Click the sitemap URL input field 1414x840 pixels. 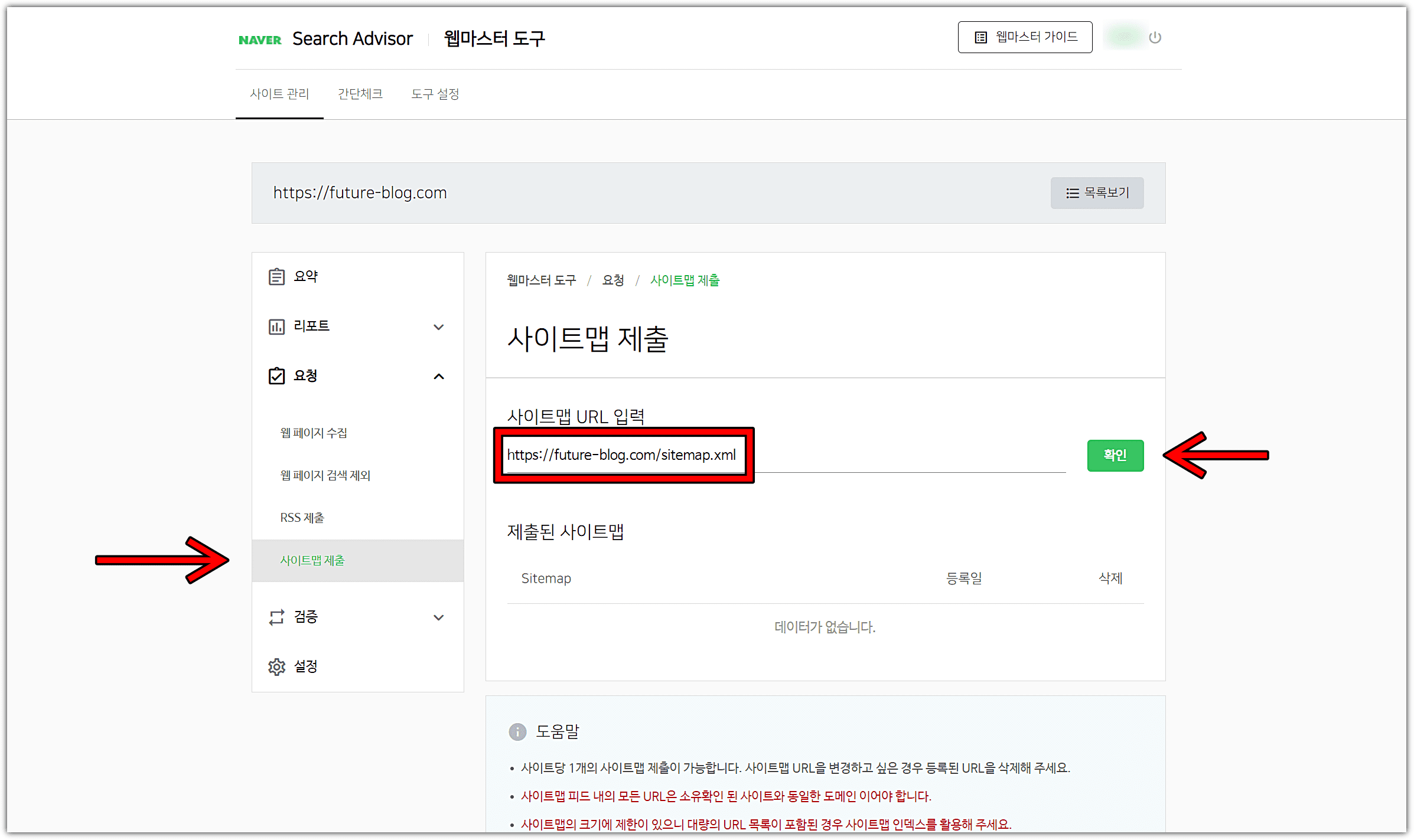point(623,455)
